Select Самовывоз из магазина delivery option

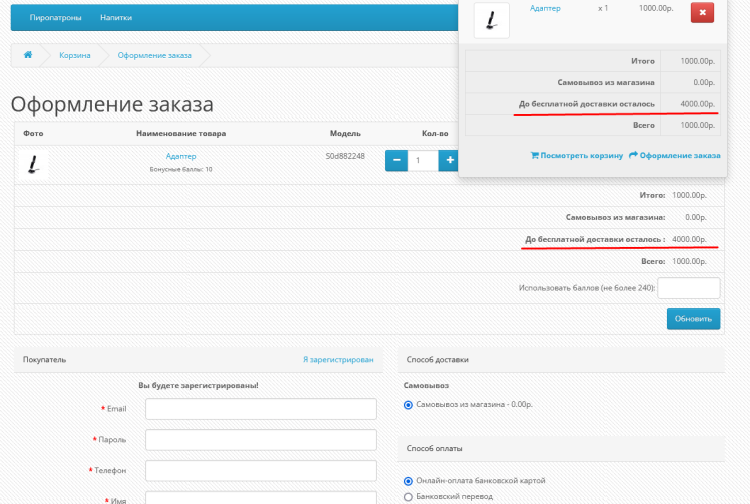point(408,405)
